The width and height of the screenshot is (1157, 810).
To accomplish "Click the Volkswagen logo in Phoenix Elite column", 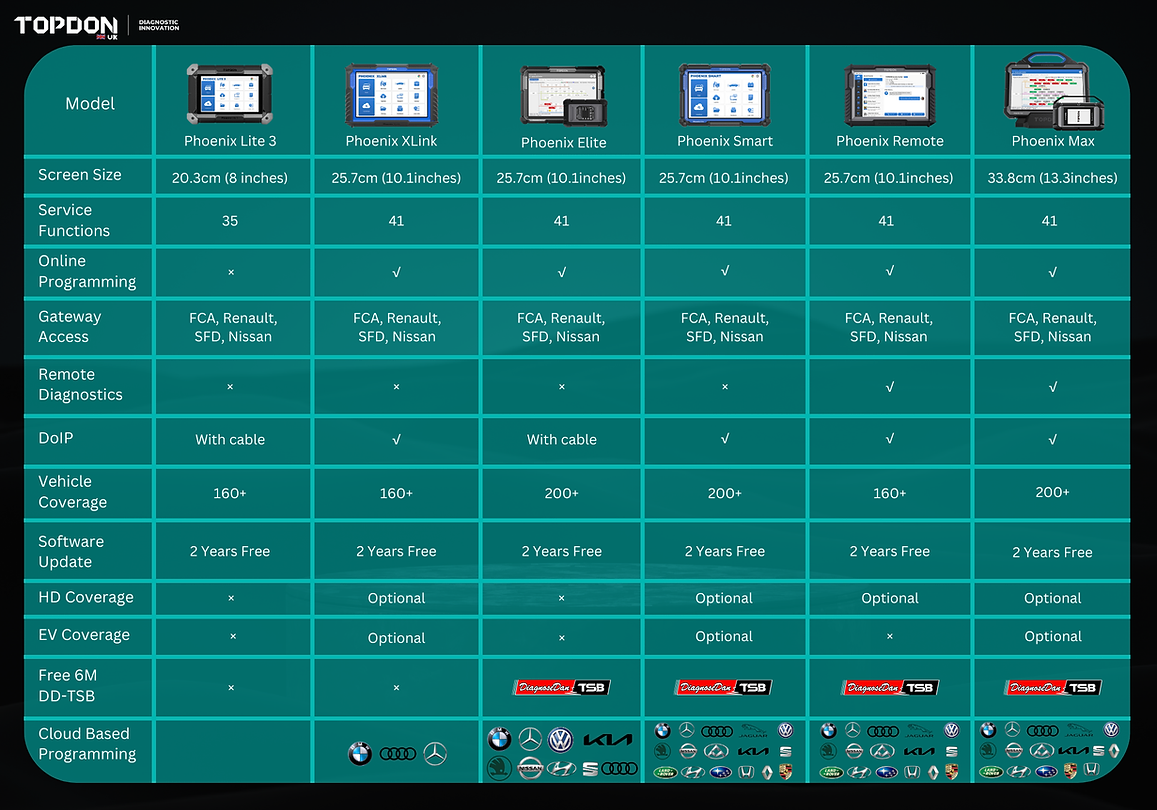I will point(561,739).
